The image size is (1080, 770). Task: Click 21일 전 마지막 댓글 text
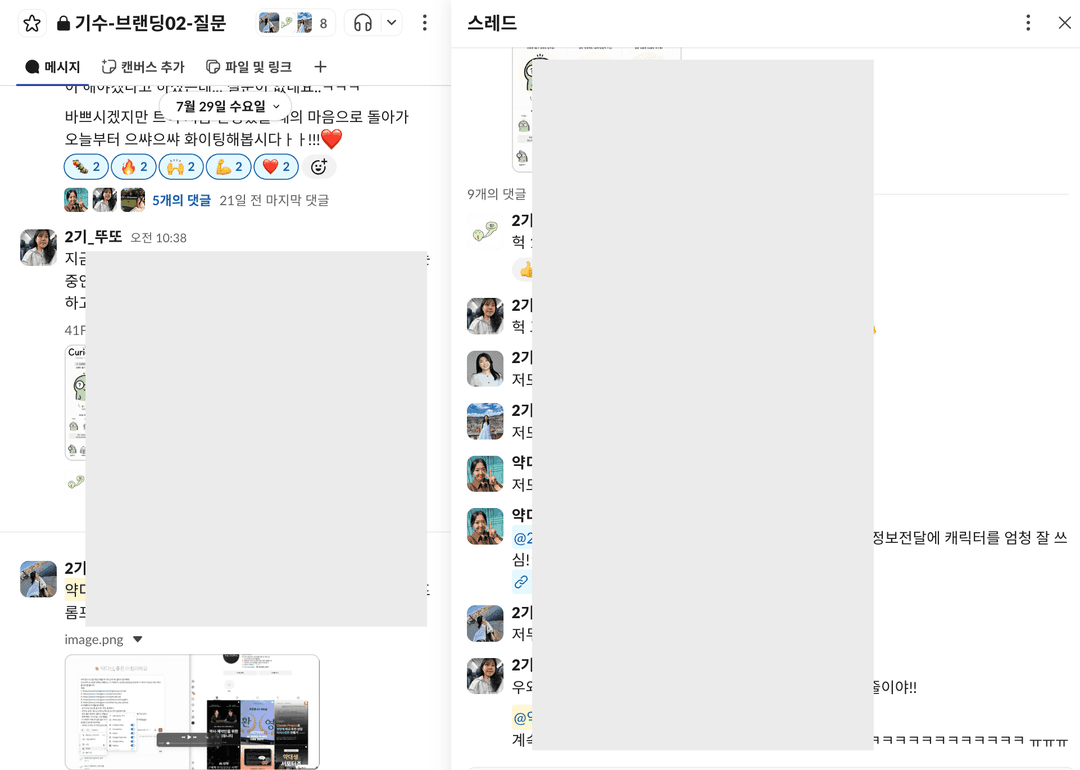point(274,200)
